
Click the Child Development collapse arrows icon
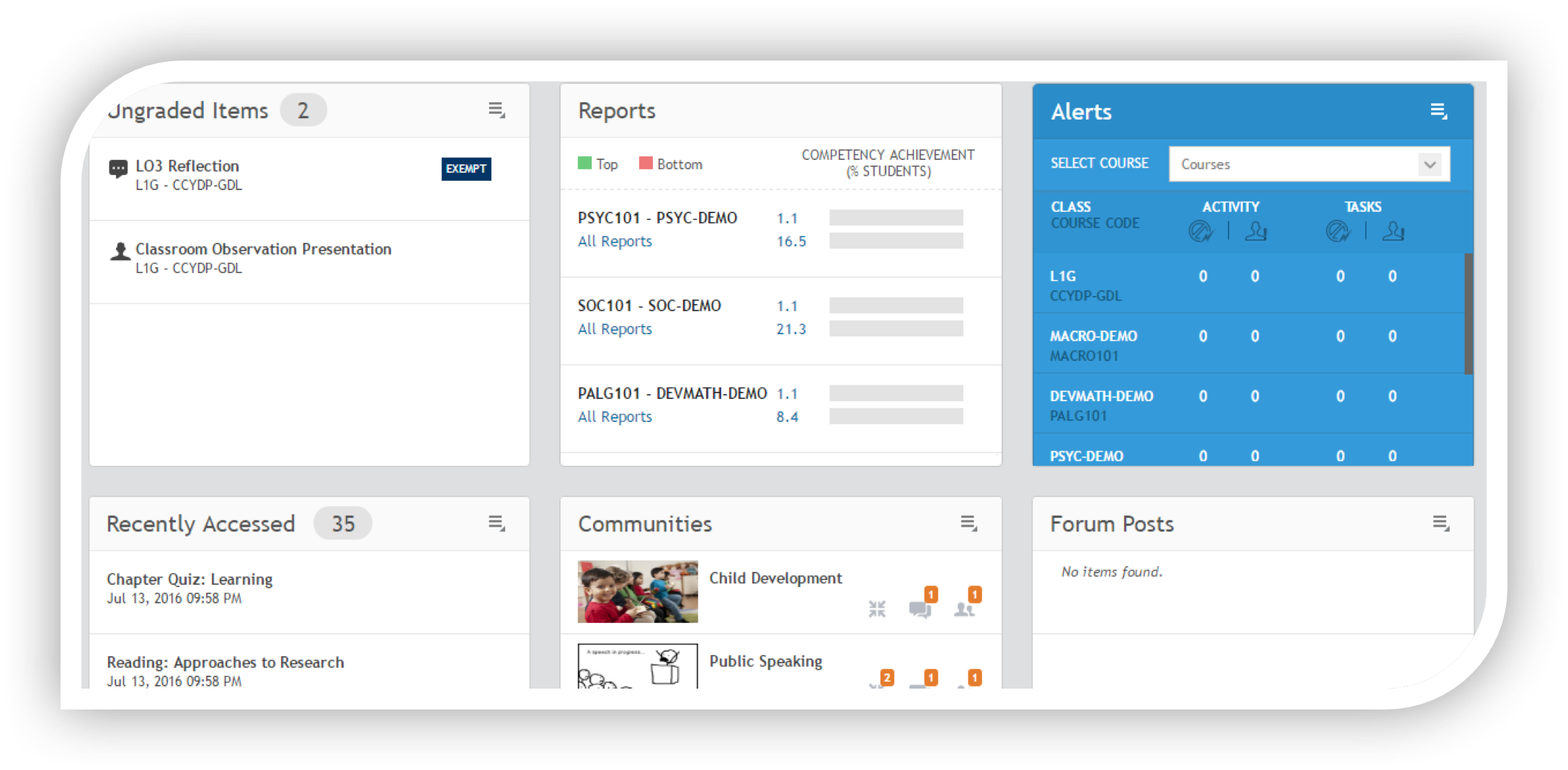(x=877, y=609)
